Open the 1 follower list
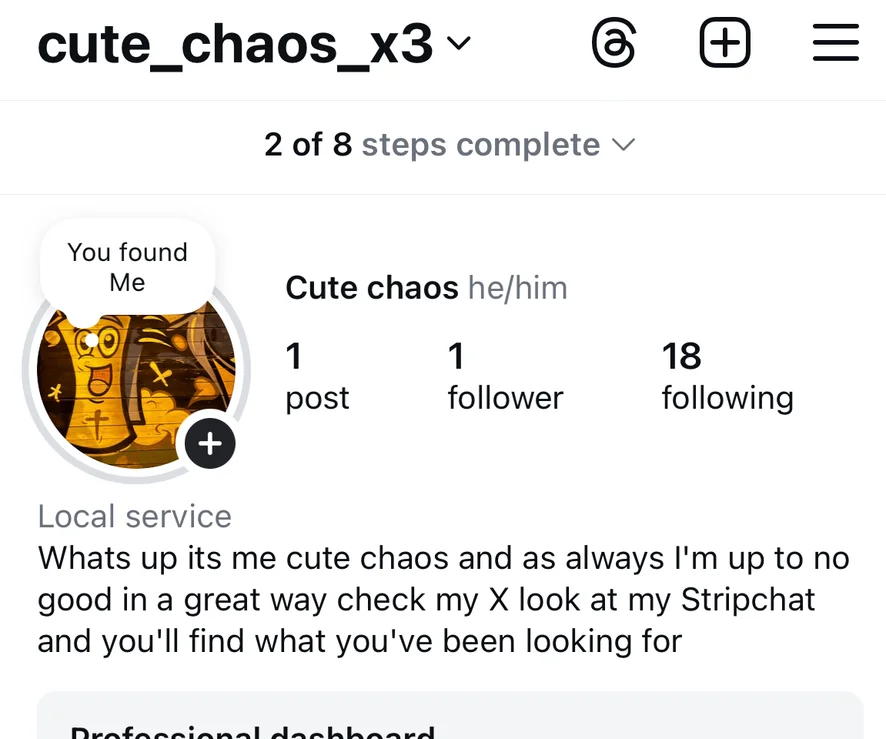886x739 pixels. 505,376
